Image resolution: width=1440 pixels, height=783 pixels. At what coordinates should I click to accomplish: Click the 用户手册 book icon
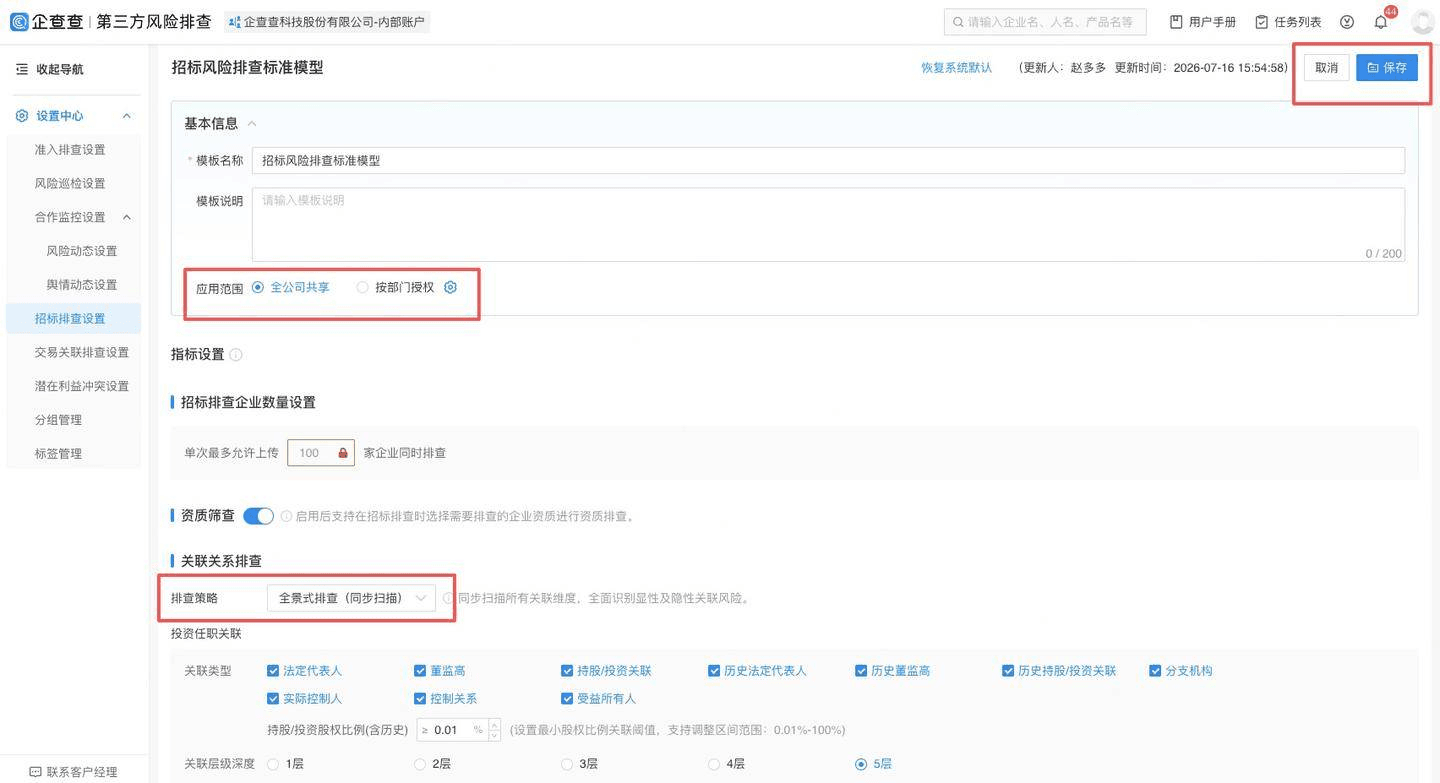click(x=1176, y=22)
